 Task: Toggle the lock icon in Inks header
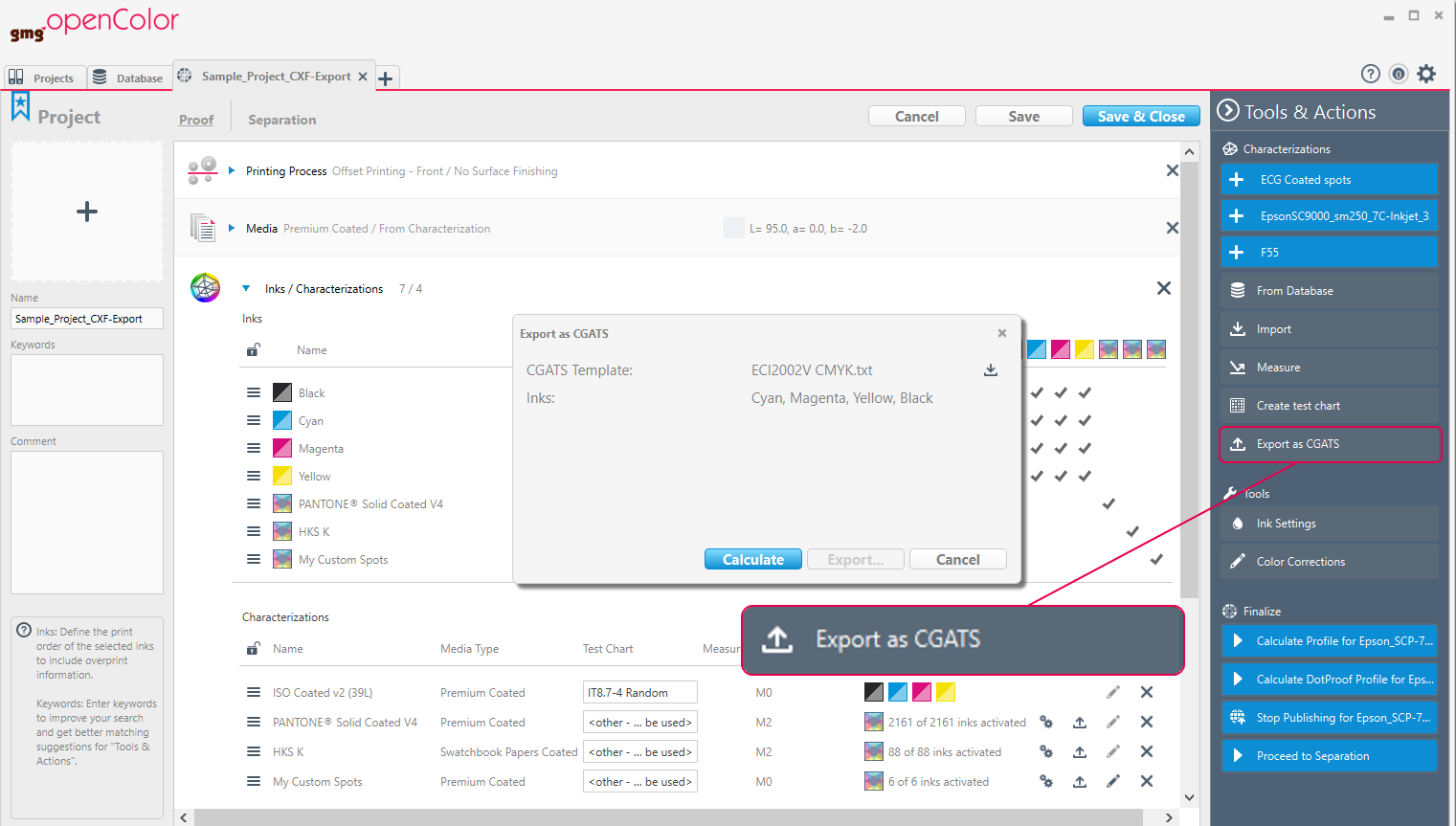pos(253,350)
